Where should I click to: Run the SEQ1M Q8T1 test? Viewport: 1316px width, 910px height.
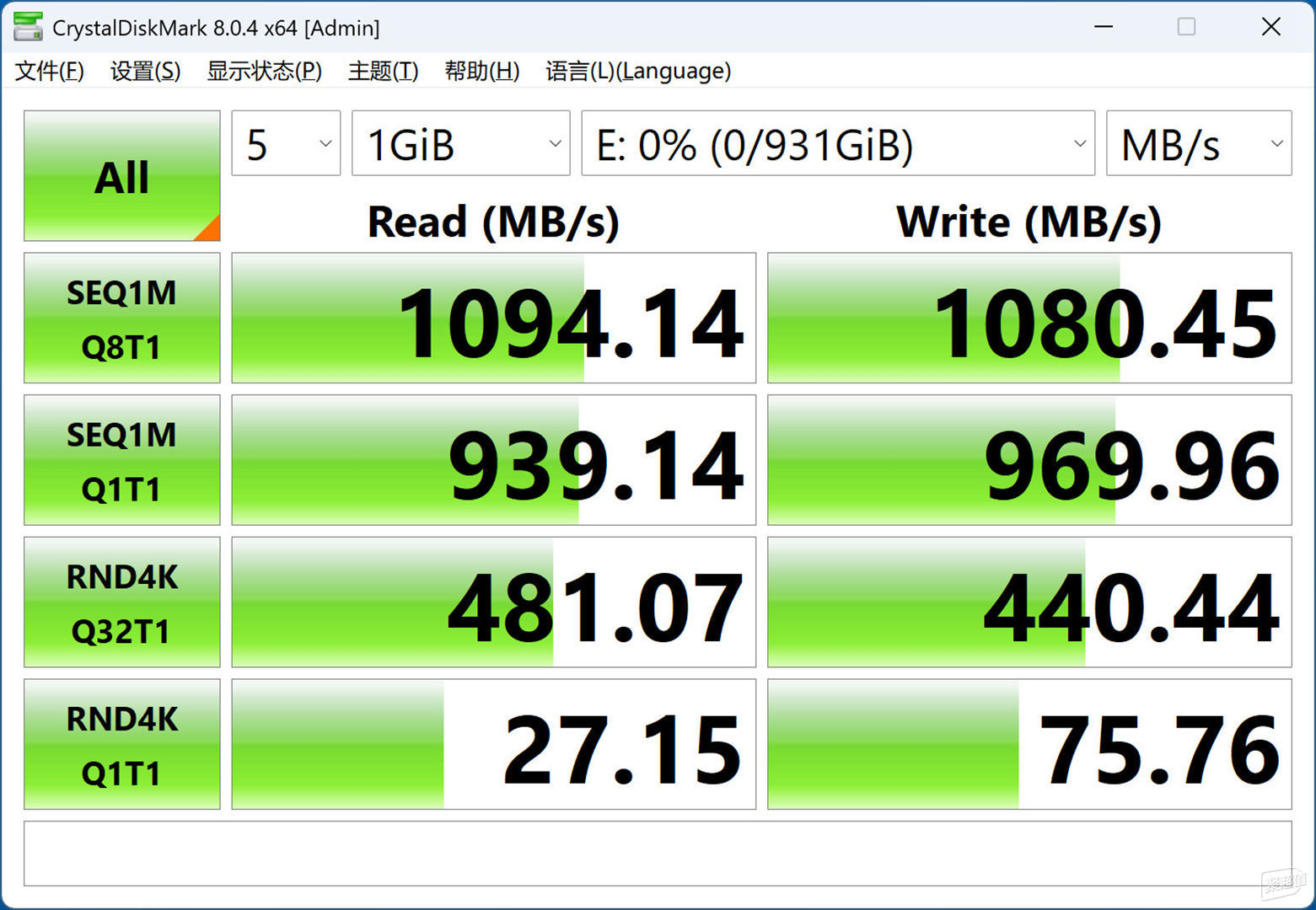point(122,318)
